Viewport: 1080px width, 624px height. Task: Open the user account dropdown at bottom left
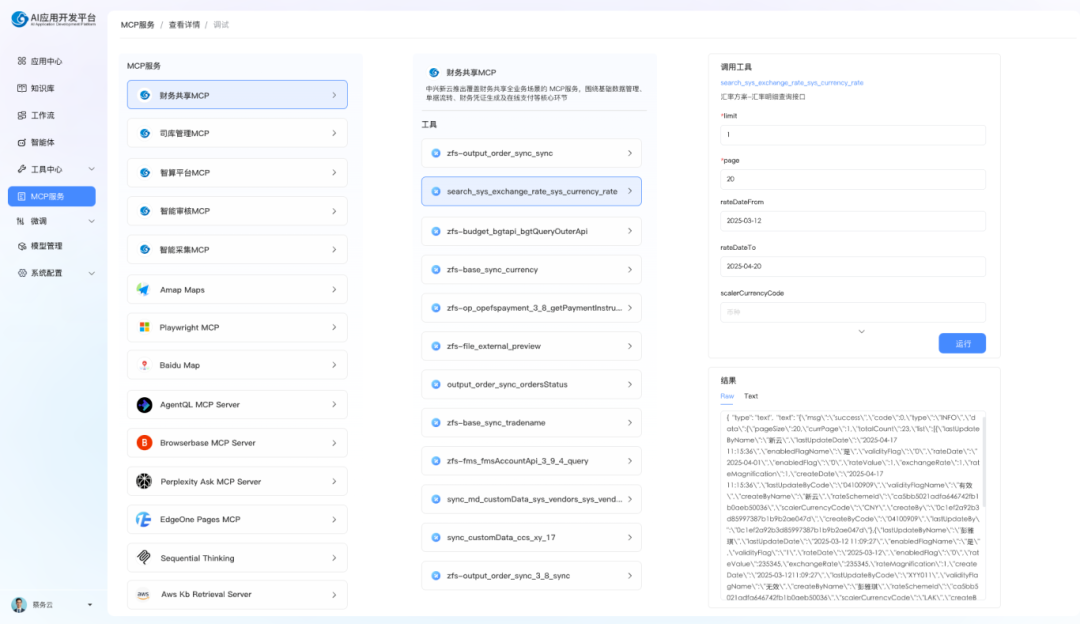coord(52,605)
